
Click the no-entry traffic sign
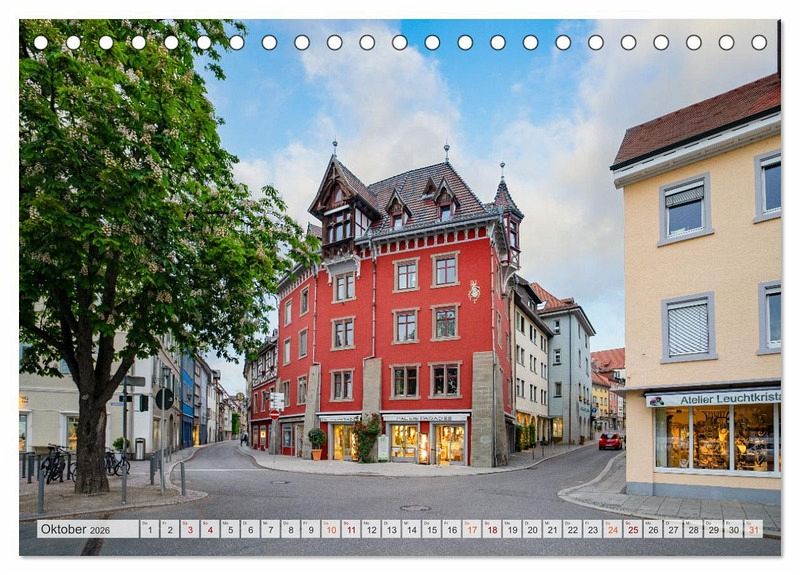[274, 413]
